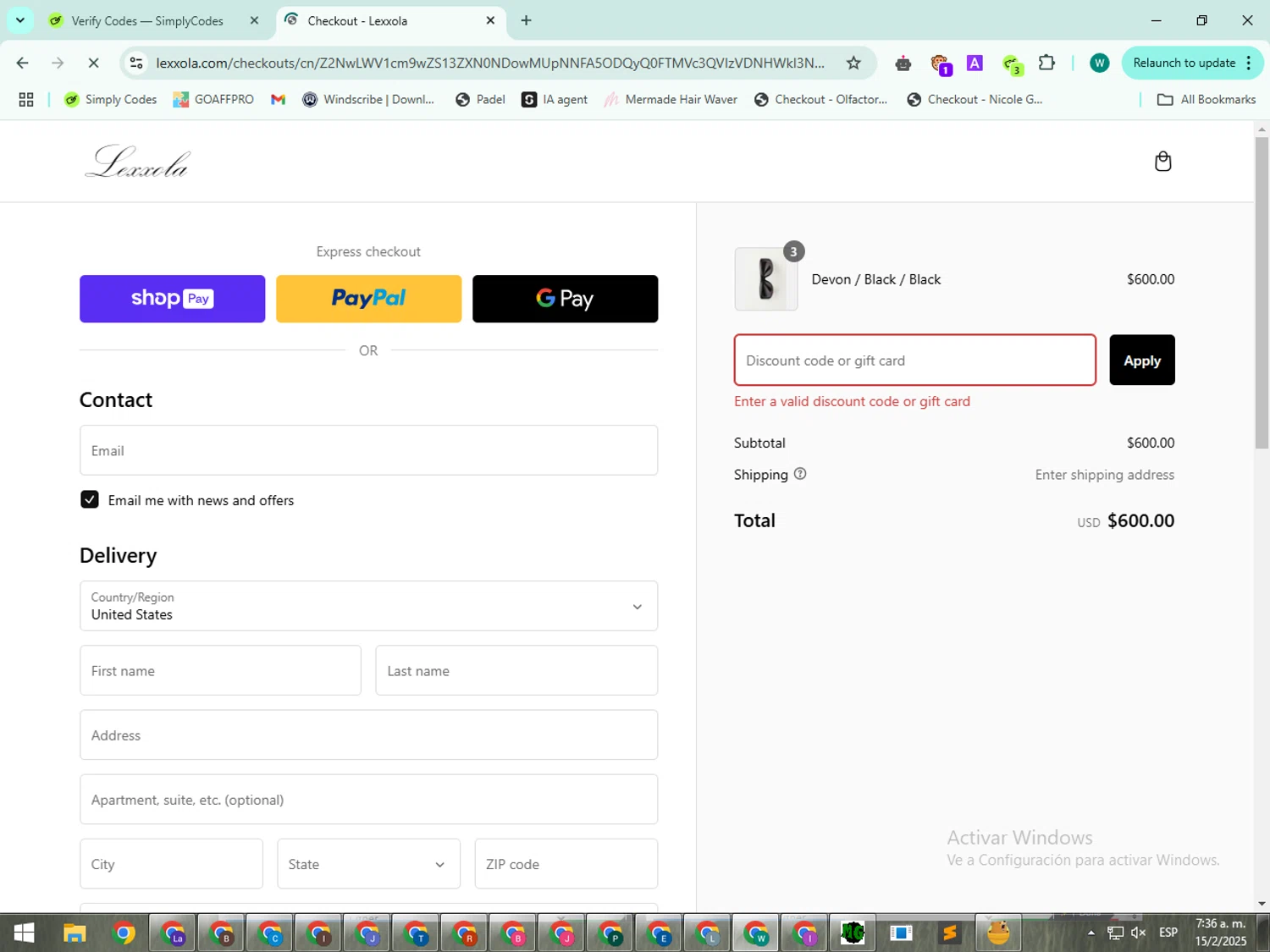This screenshot has height=952, width=1270.
Task: Open Sublime Text from taskbar
Action: click(950, 933)
